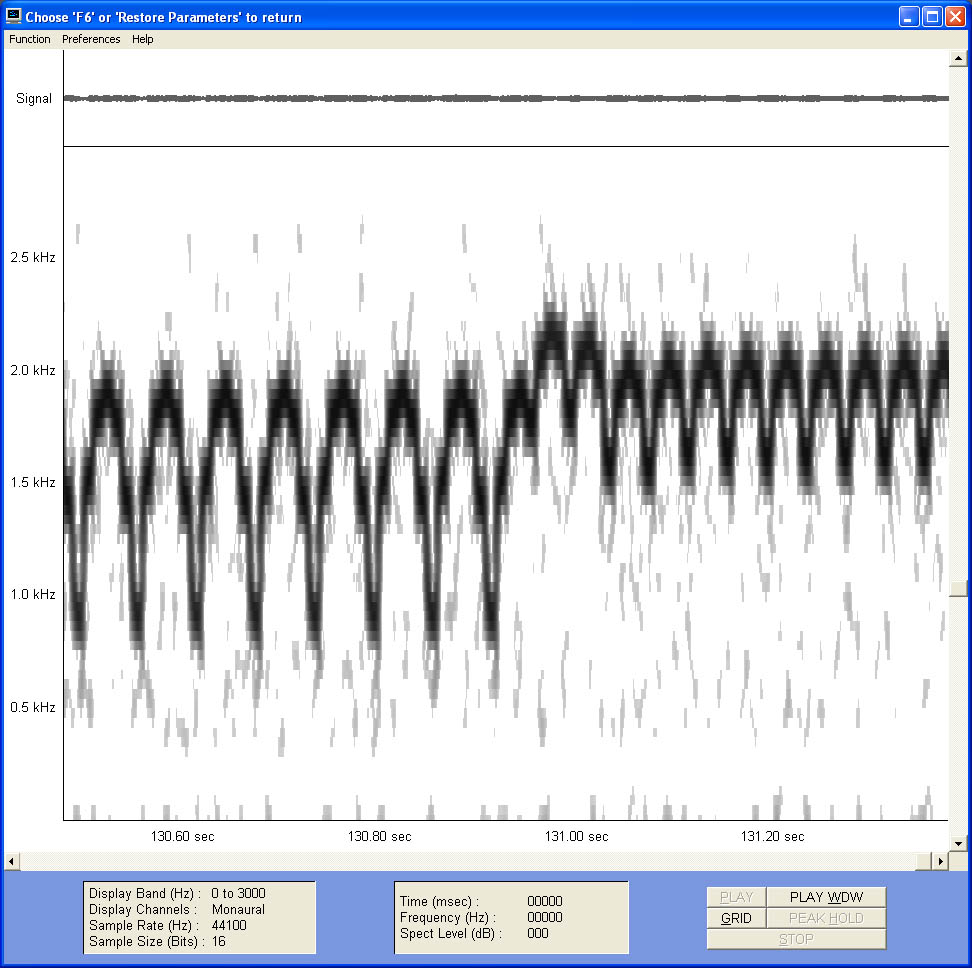Click the Sample Size value 16
Image resolution: width=972 pixels, height=968 pixels.
click(218, 941)
